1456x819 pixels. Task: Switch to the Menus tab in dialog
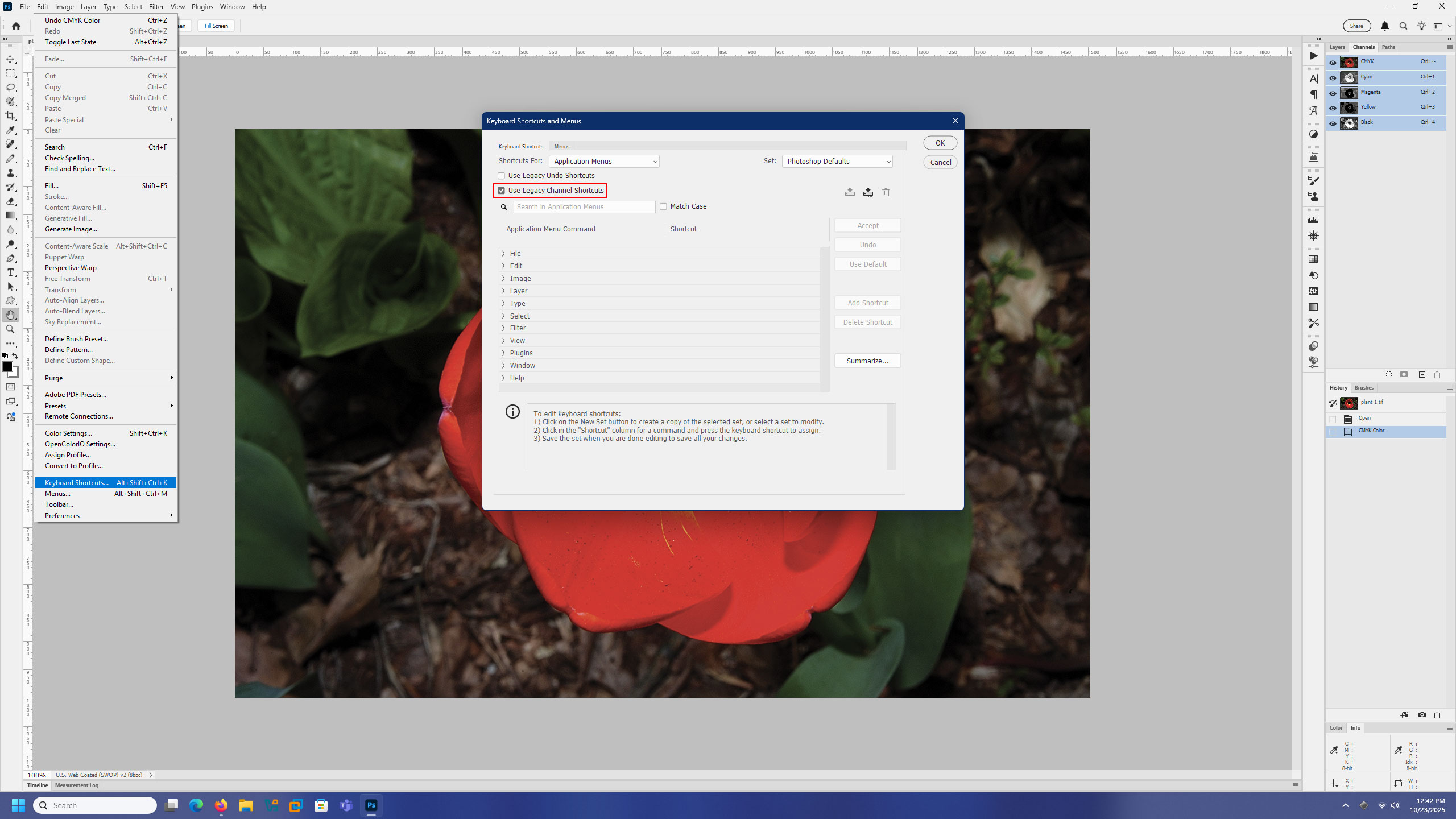click(561, 147)
